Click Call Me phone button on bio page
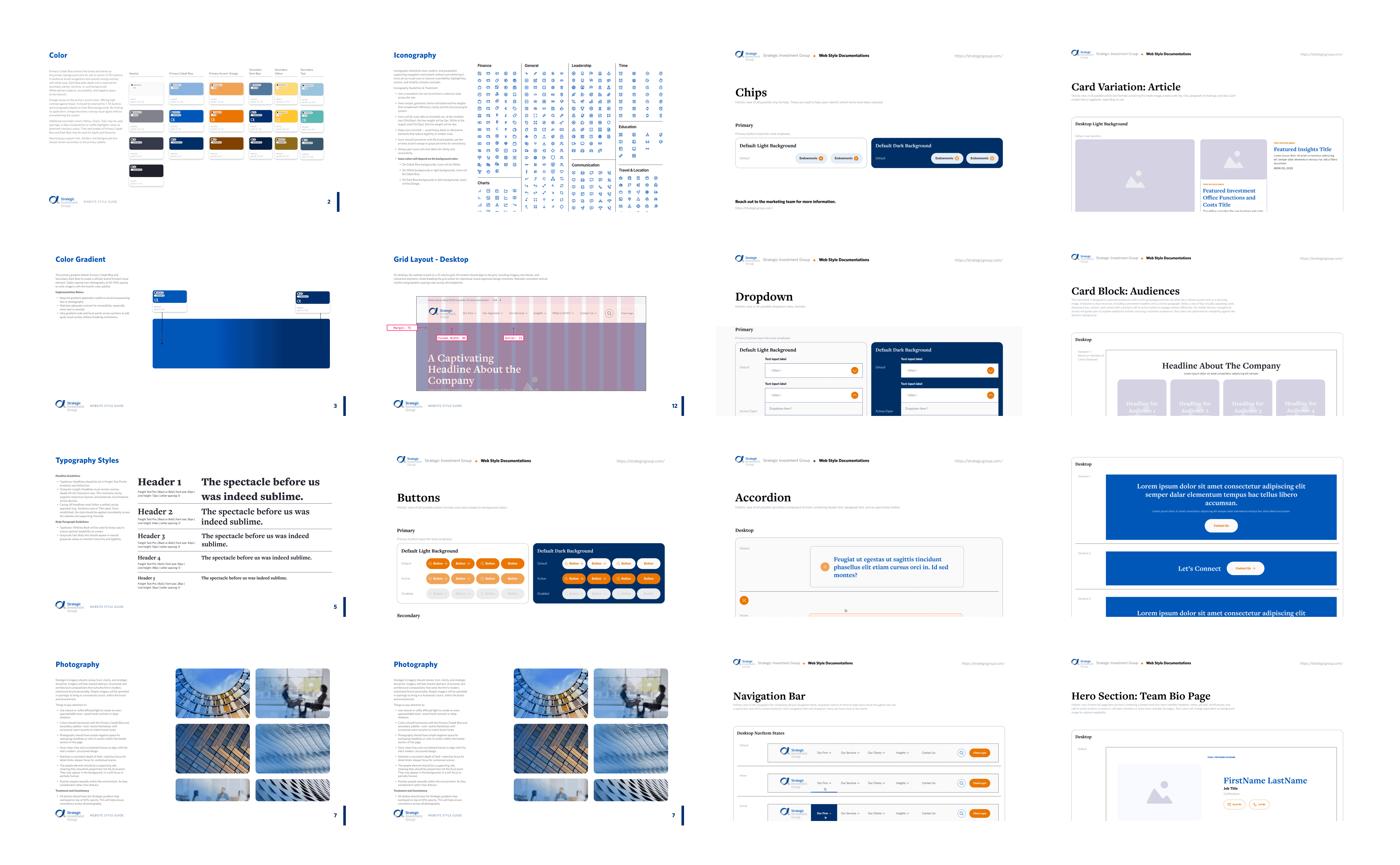The image size is (1400, 865). click(x=1259, y=804)
